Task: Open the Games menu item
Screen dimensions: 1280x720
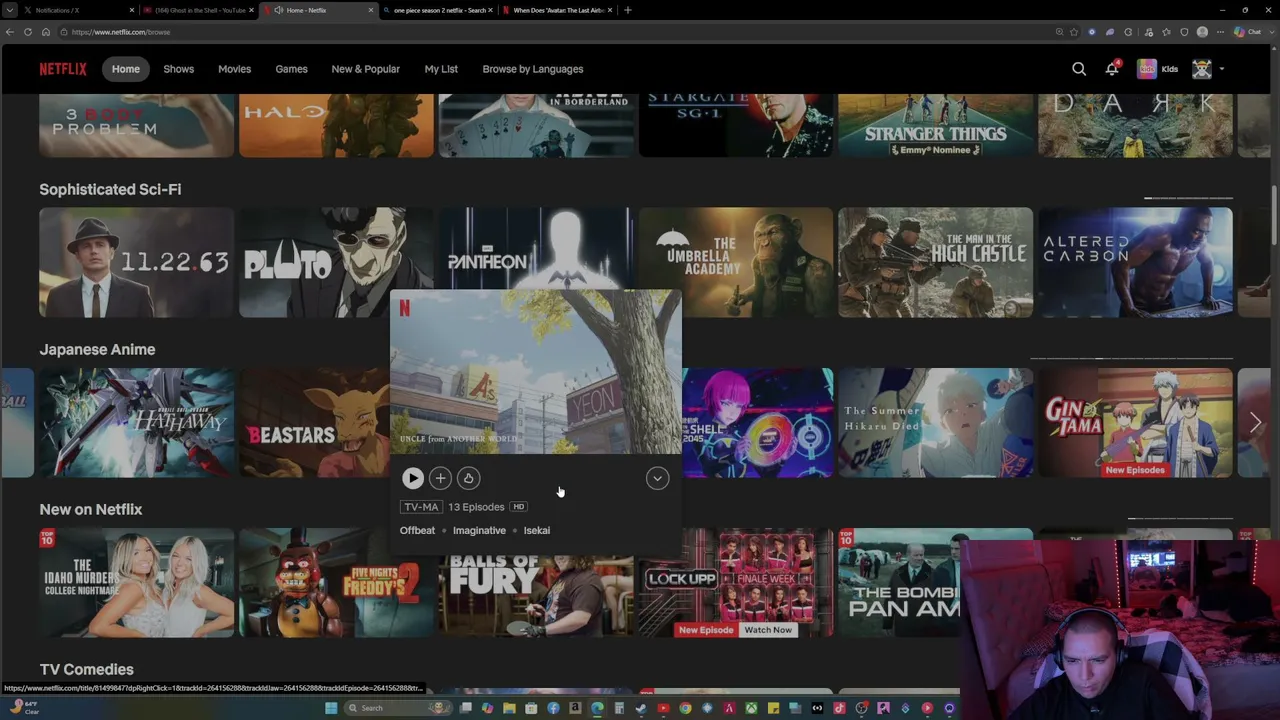Action: coord(292,69)
